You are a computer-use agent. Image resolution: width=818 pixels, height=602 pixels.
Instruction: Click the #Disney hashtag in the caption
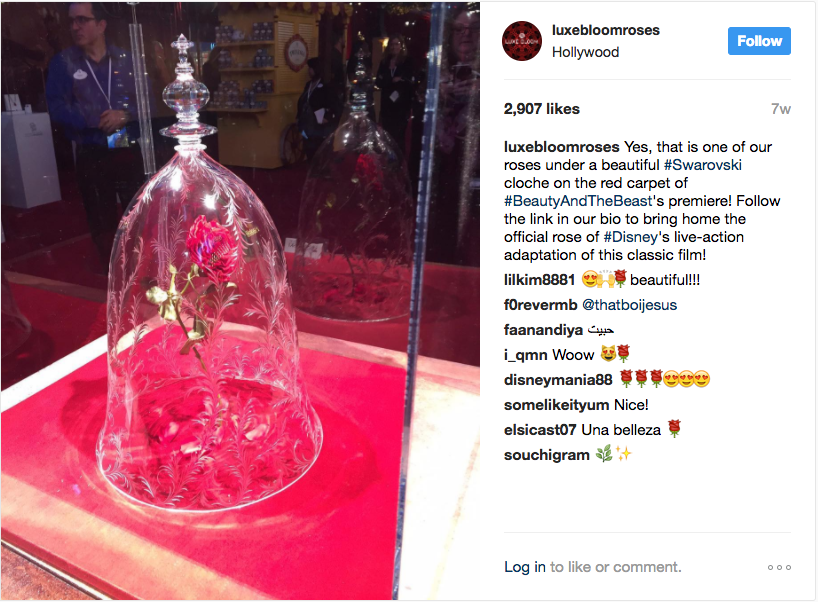[x=630, y=237]
